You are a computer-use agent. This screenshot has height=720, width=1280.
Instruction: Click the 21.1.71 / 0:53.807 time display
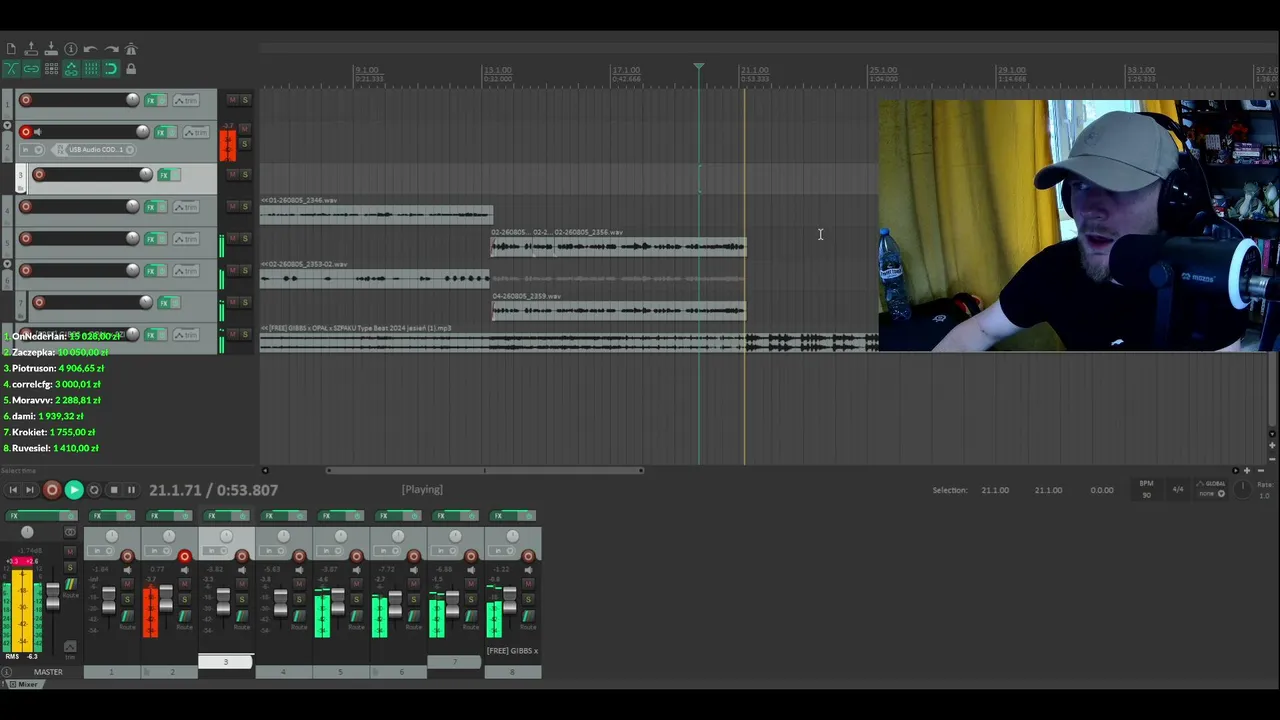click(213, 490)
